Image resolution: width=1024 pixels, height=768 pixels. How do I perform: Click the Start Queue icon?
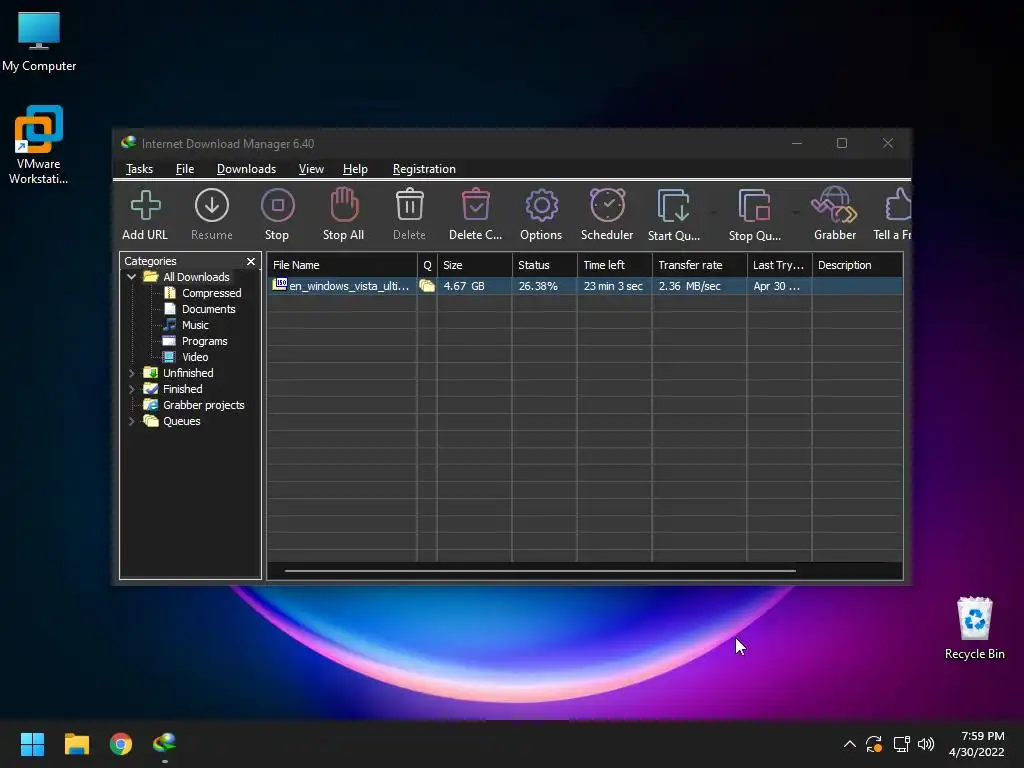tap(673, 206)
